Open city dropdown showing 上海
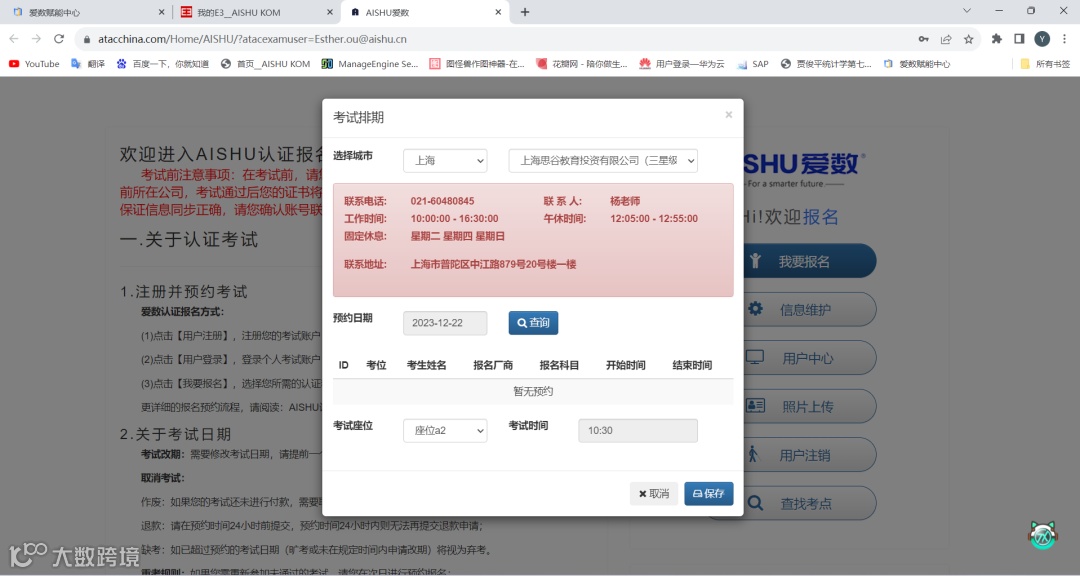 point(445,161)
